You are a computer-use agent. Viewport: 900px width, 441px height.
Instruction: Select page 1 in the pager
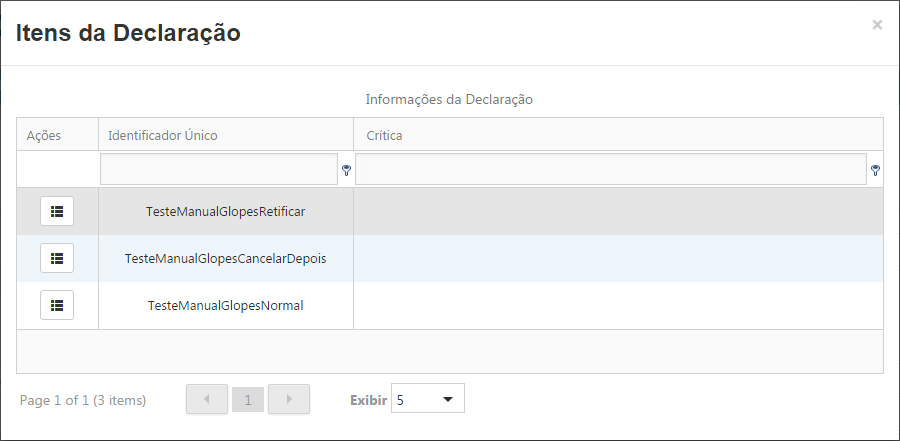click(248, 400)
